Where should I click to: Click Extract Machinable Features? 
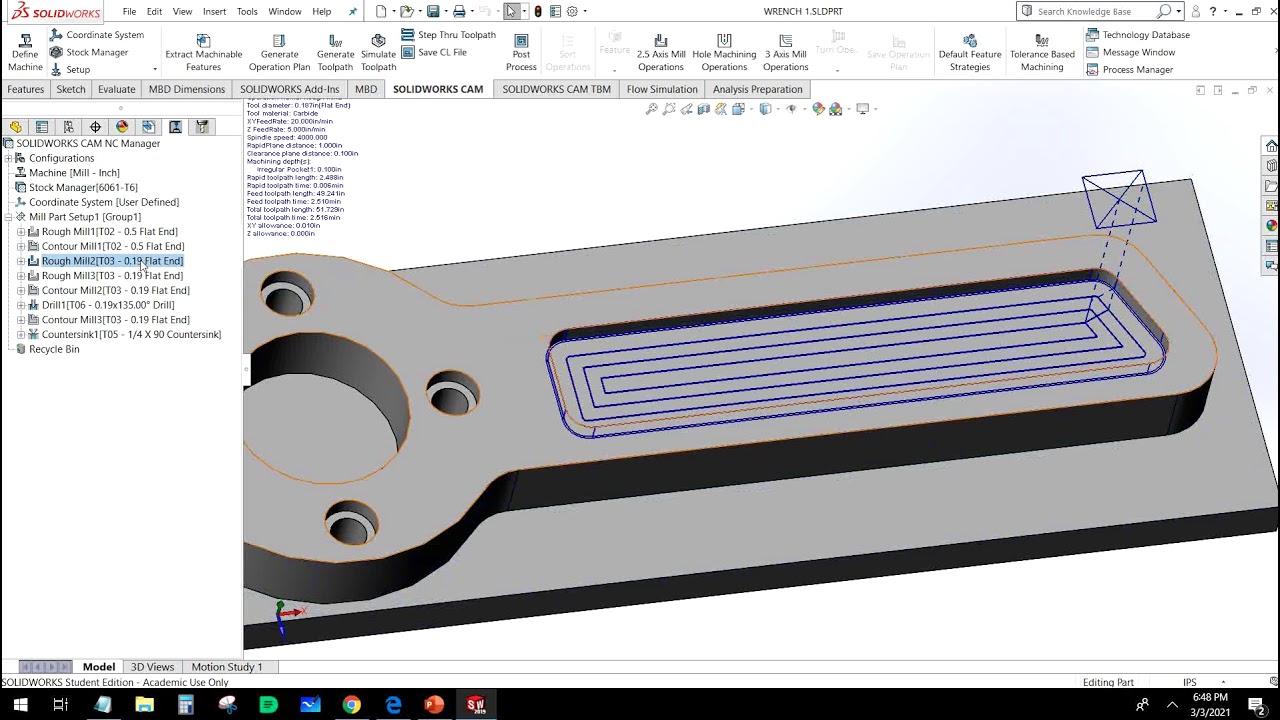[203, 52]
